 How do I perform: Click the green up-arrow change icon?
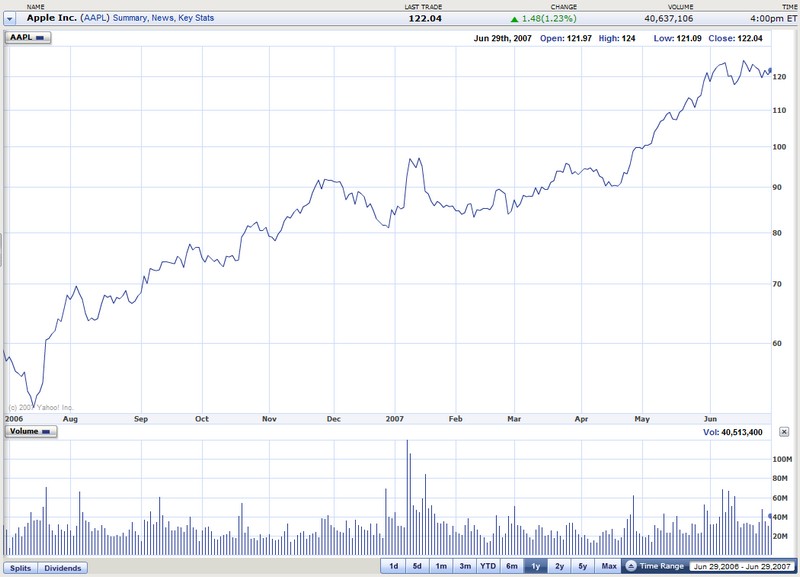[x=514, y=19]
